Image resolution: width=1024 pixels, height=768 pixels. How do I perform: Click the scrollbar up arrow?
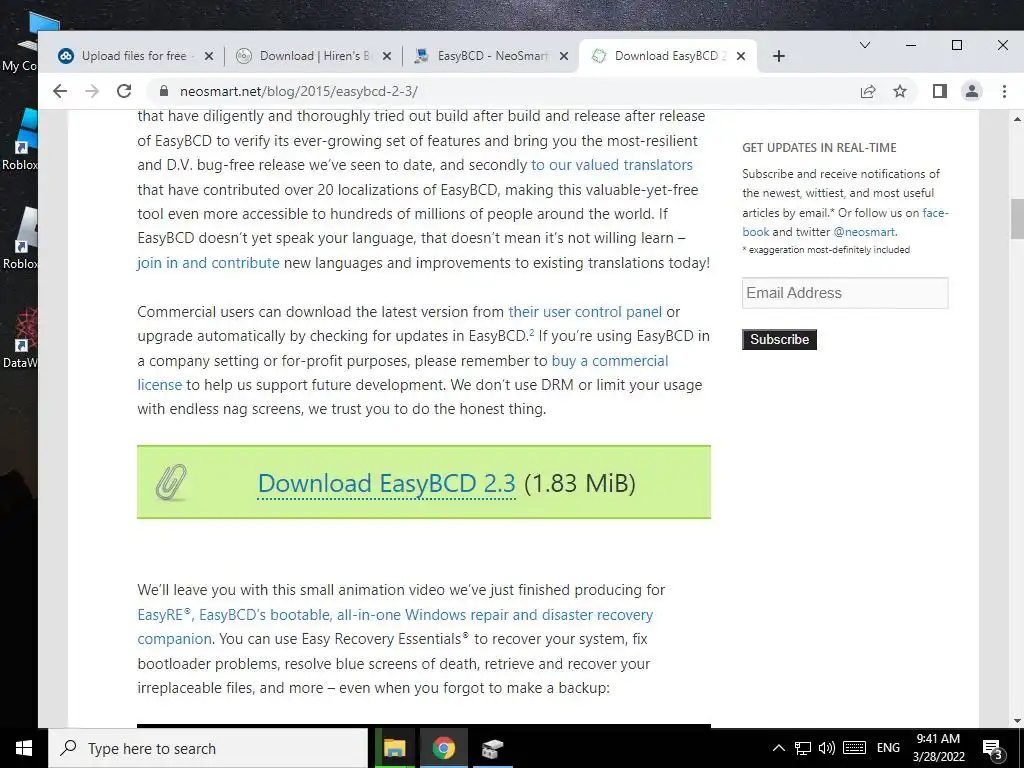(1017, 120)
